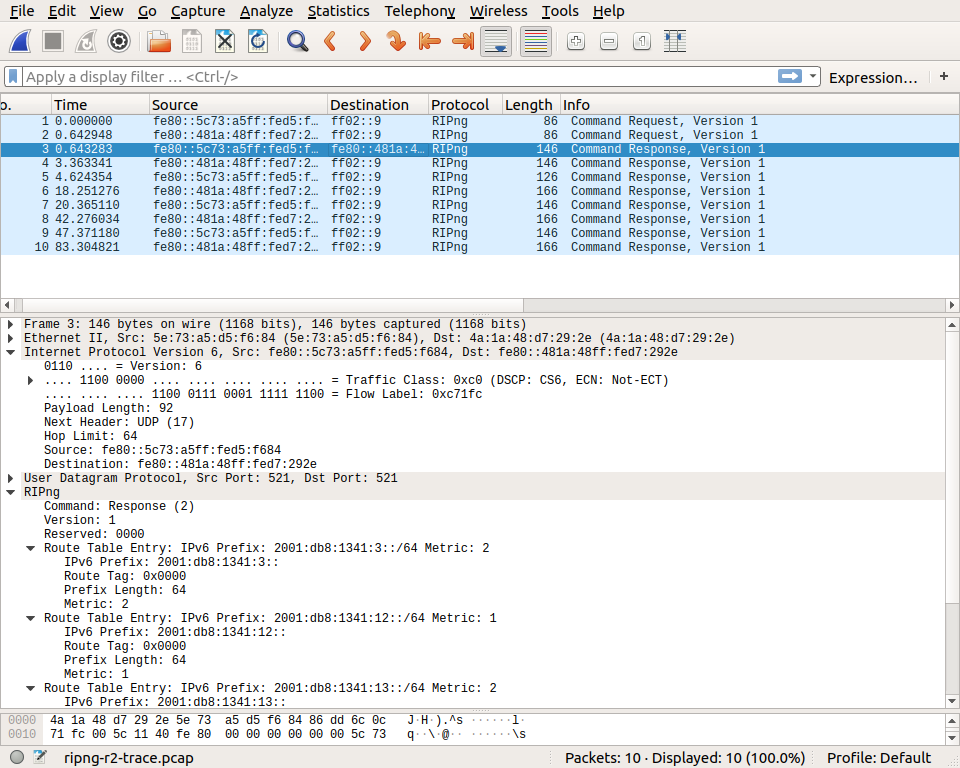960x768 pixels.
Task: Reset text to normal size
Action: coord(642,42)
